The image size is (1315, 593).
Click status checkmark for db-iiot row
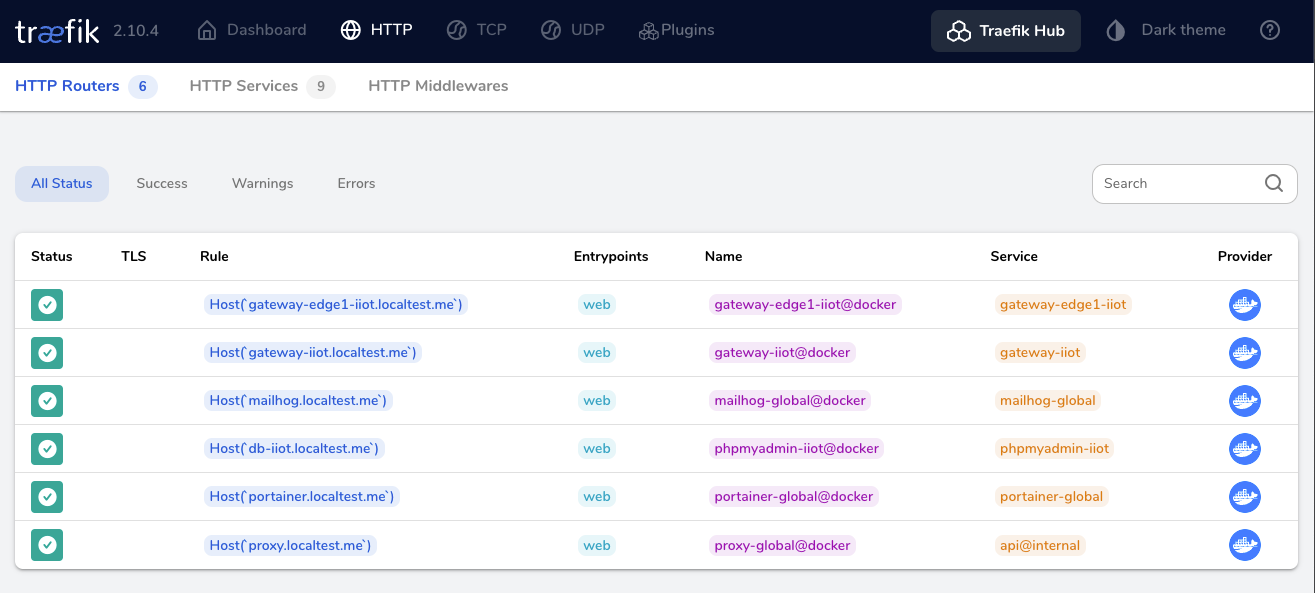point(47,449)
